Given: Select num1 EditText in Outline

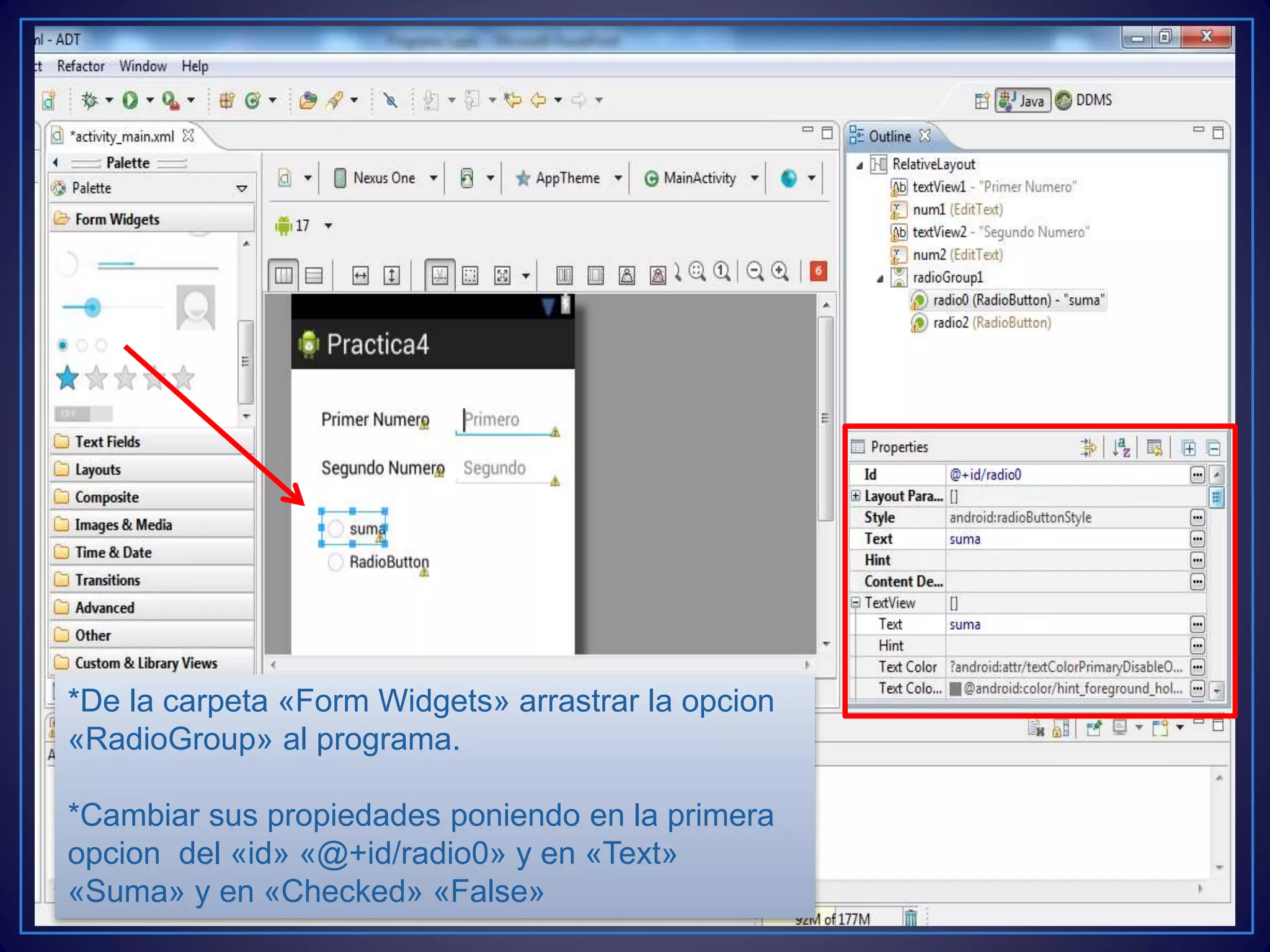Looking at the screenshot, I should click(x=947, y=210).
